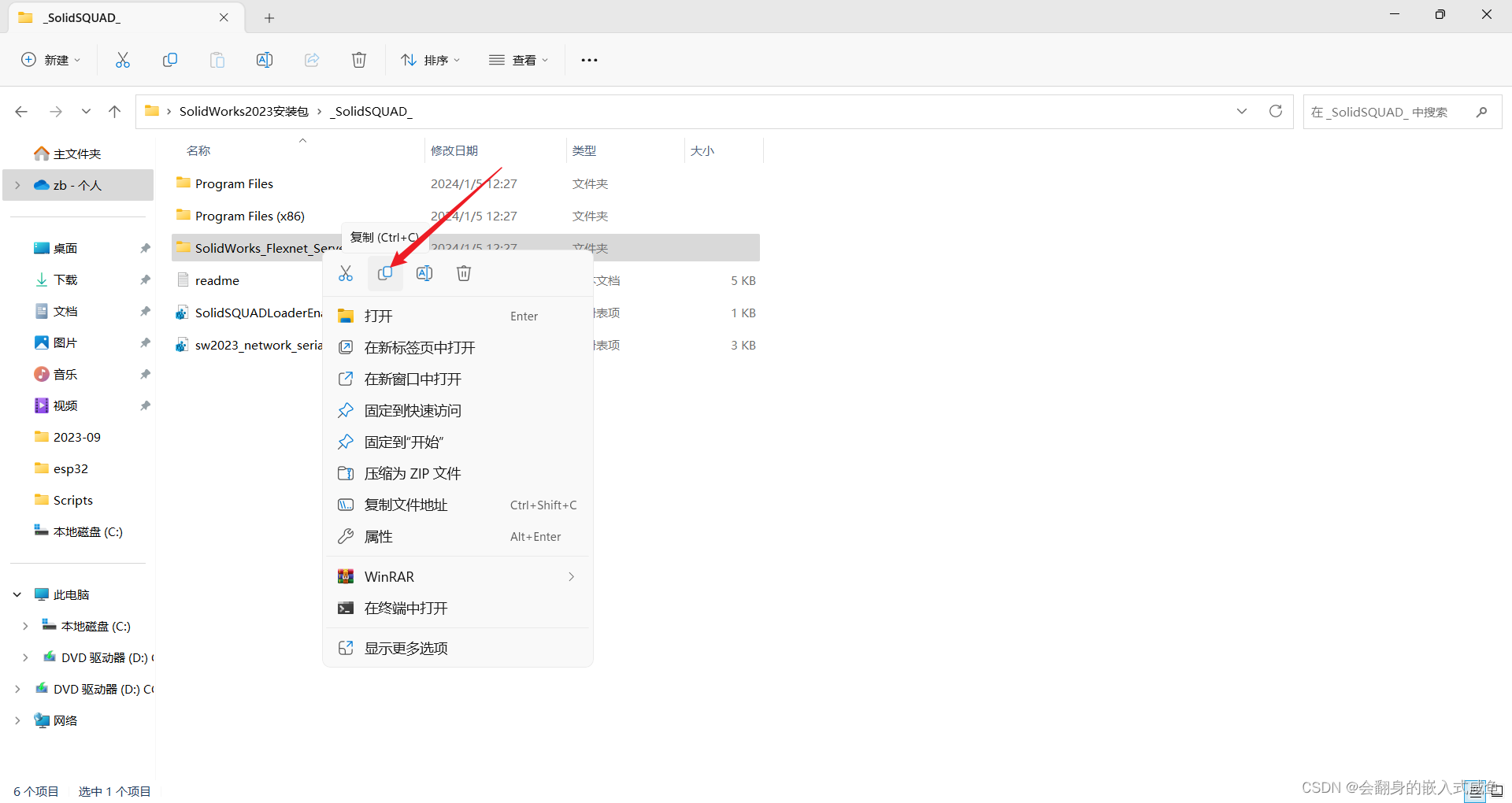Sort by the 类型 (Type) column header
Image resolution: width=1512 pixels, height=803 pixels.
pyautogui.click(x=584, y=150)
